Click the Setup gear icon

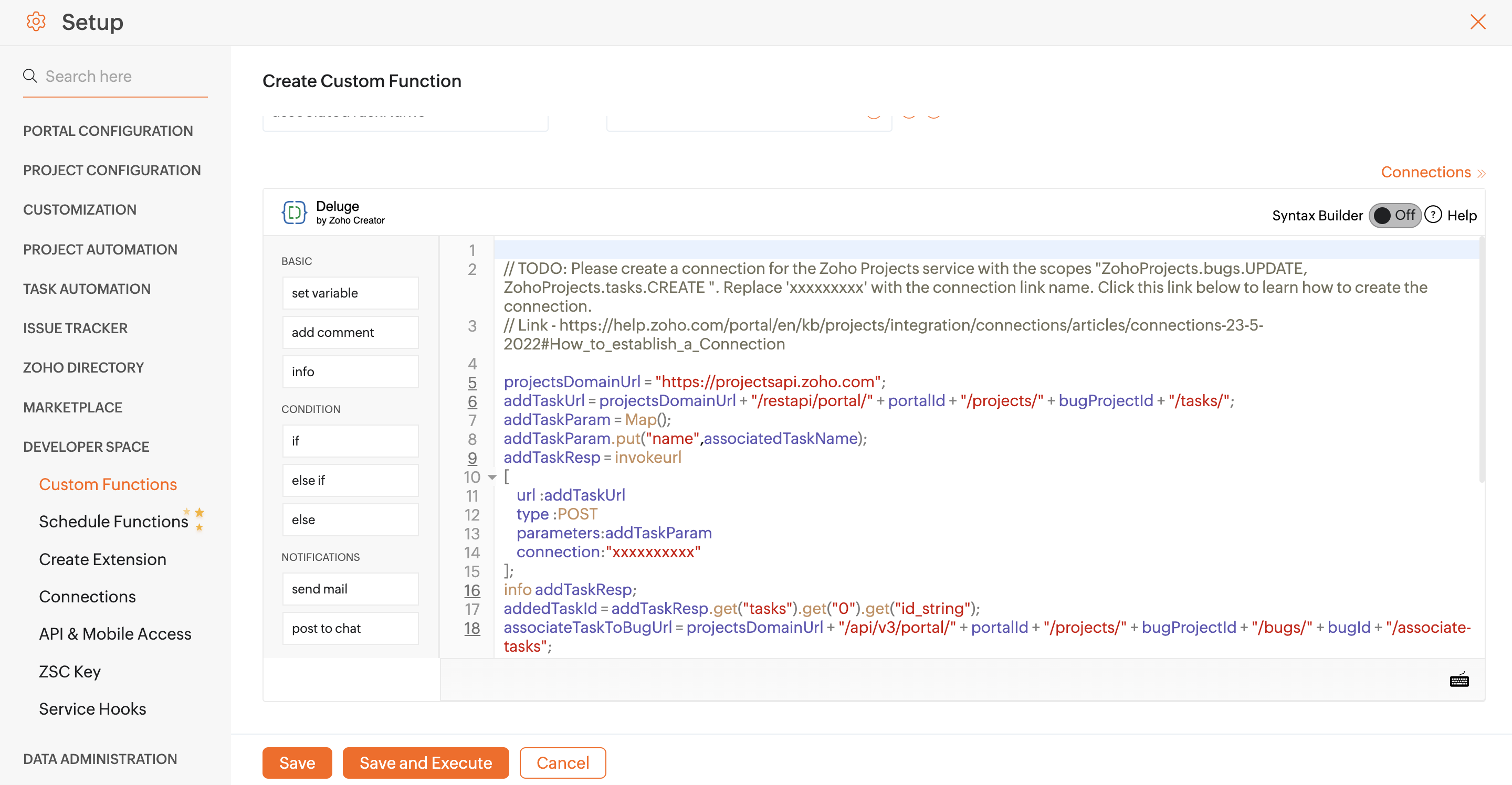pyautogui.click(x=36, y=22)
